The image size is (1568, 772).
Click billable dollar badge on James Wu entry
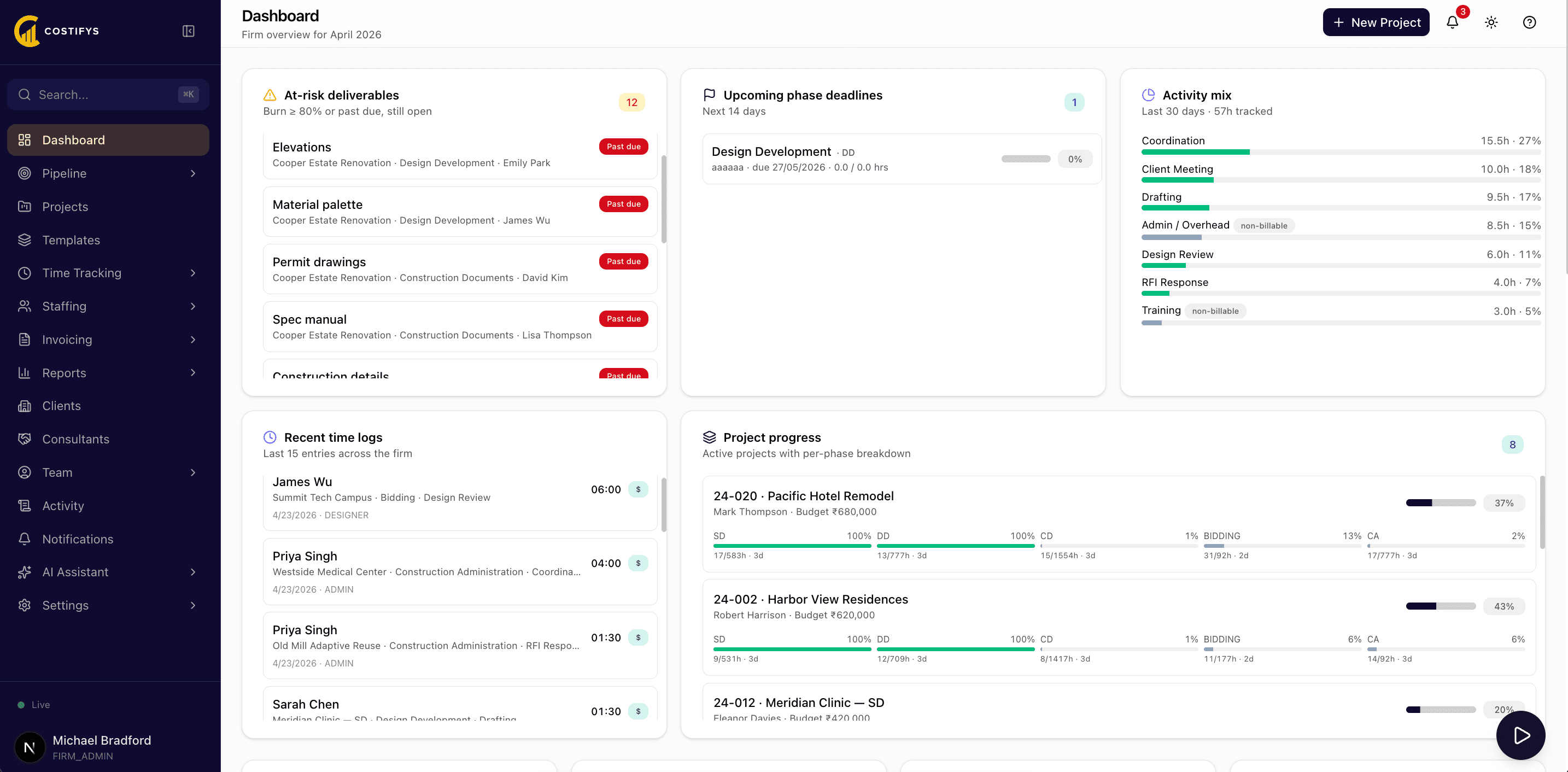click(x=638, y=489)
